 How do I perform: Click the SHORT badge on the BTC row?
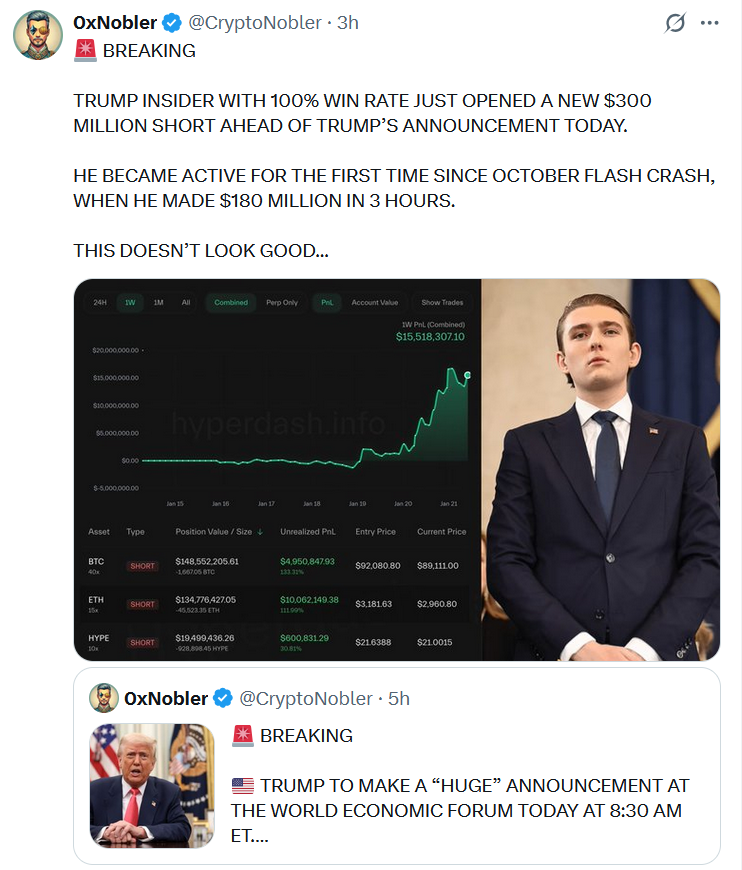point(142,564)
